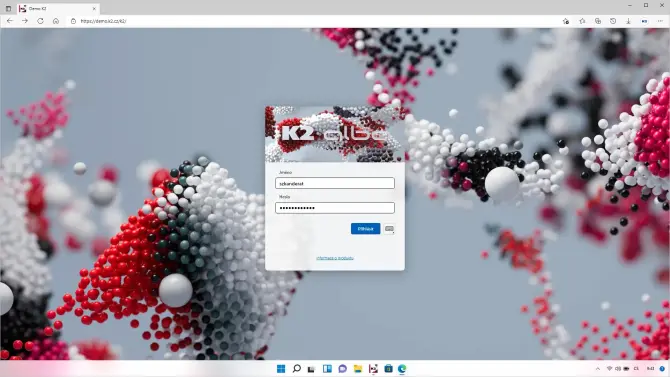Open browser History panel
Image resolution: width=670 pixels, height=377 pixels.
tap(613, 21)
